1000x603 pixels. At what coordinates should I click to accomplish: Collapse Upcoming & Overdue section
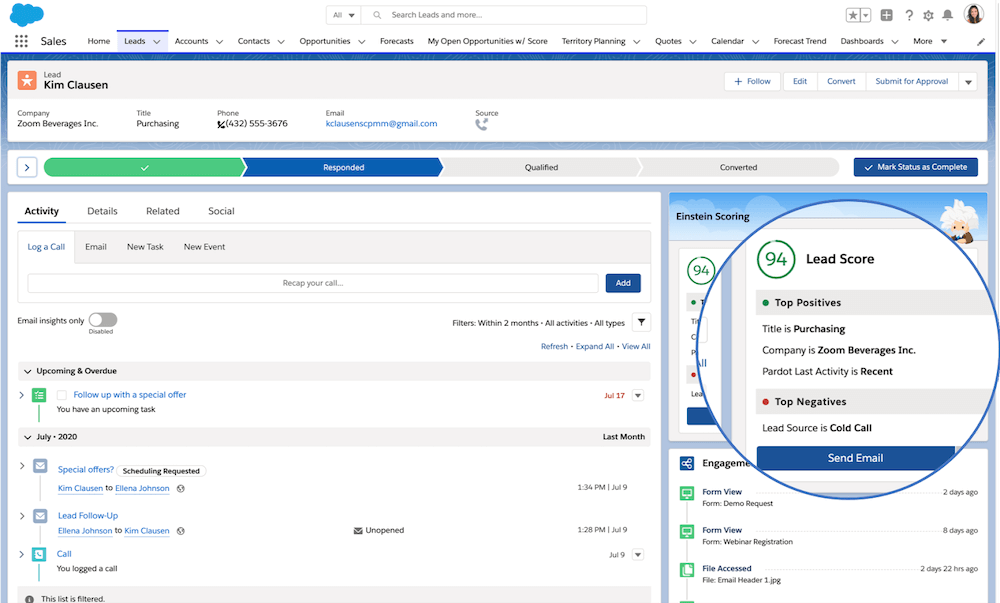tap(27, 371)
